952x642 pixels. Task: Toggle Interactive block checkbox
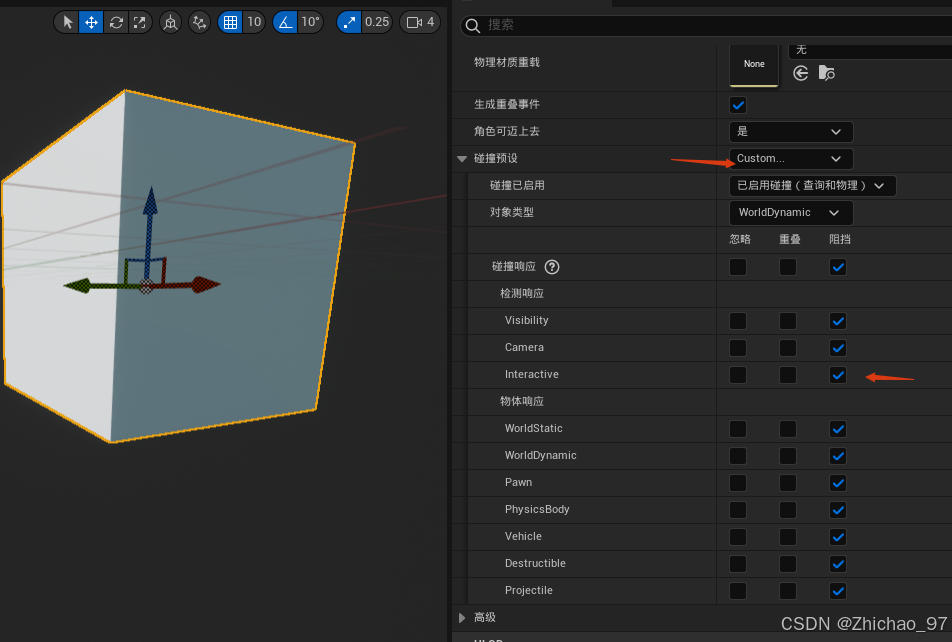point(838,375)
